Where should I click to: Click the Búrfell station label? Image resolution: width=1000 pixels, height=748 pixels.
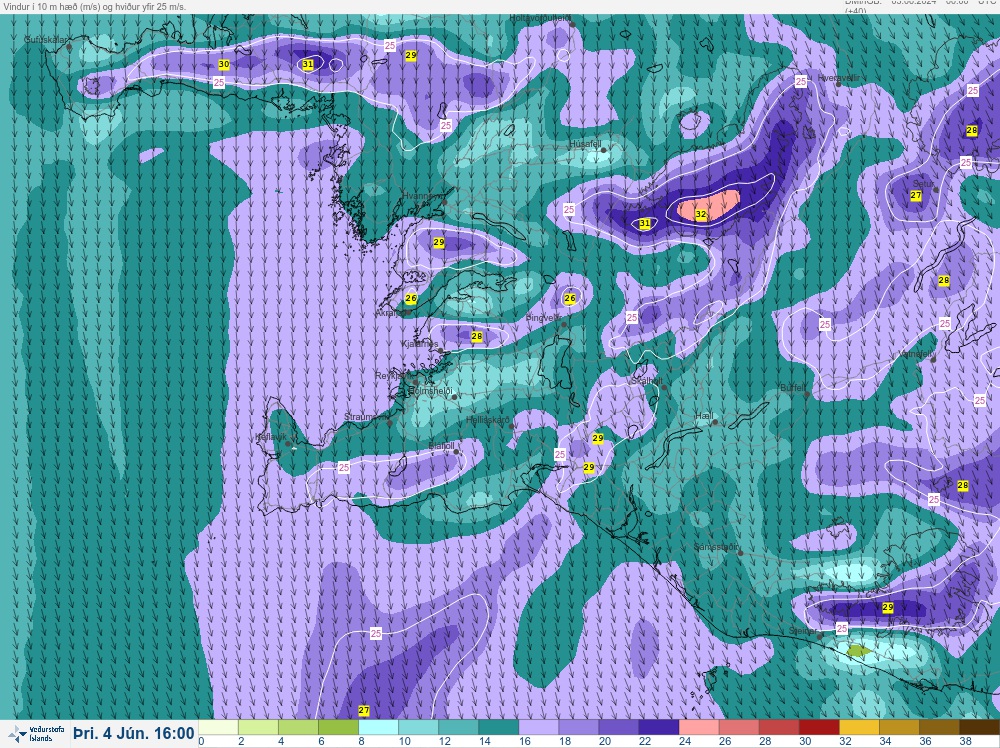coord(793,388)
